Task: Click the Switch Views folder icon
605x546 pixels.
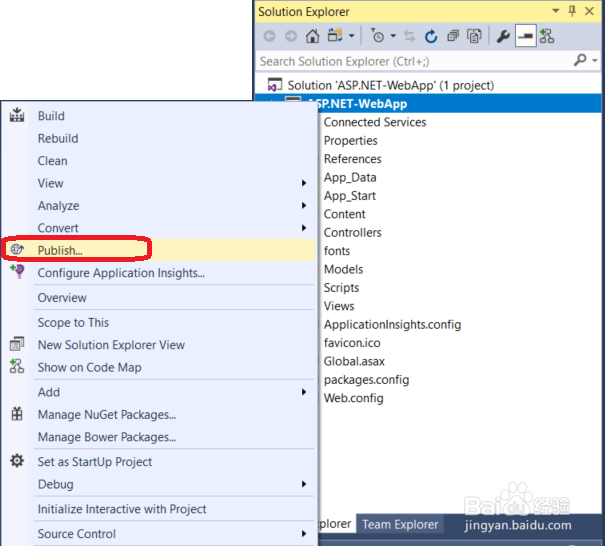Action: click(335, 35)
